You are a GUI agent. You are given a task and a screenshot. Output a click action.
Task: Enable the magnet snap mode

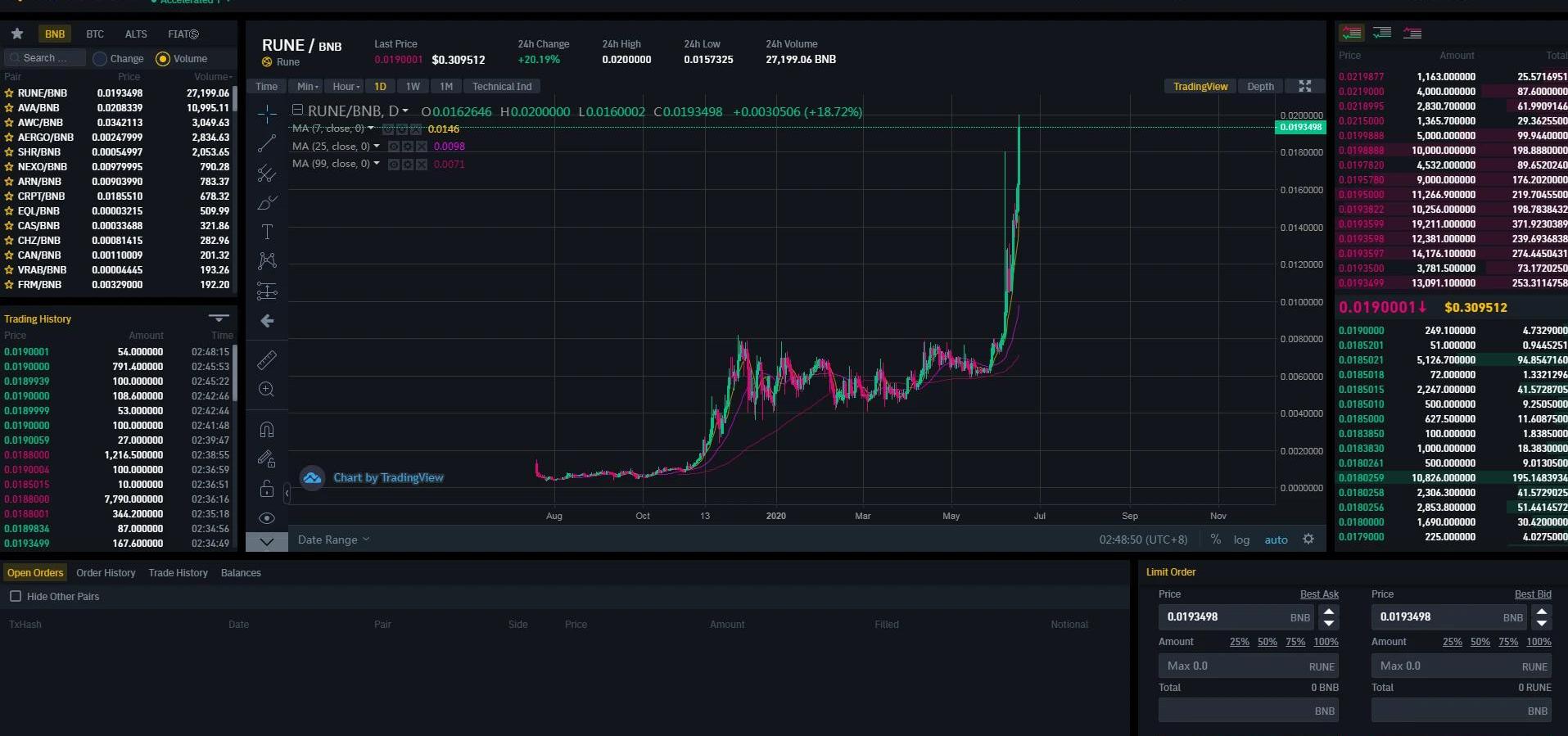267,430
